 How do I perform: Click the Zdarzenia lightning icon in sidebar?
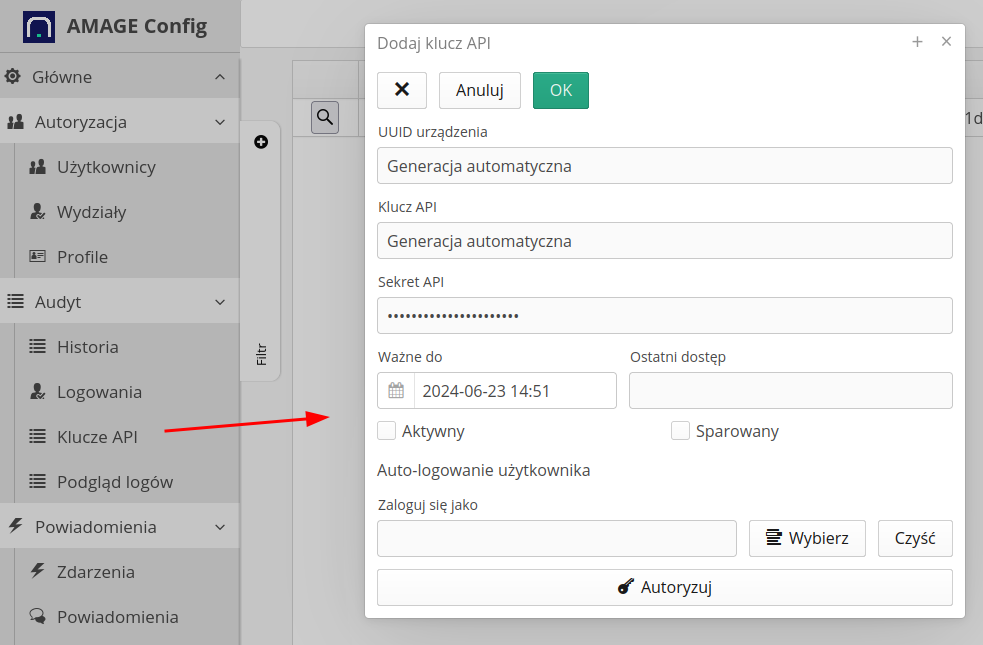pos(38,571)
